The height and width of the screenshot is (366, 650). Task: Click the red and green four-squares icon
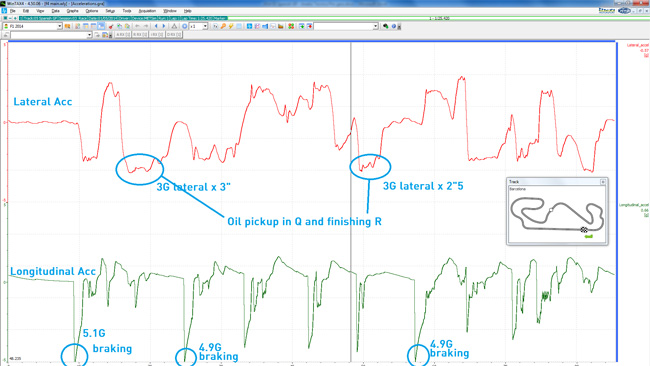click(291, 26)
